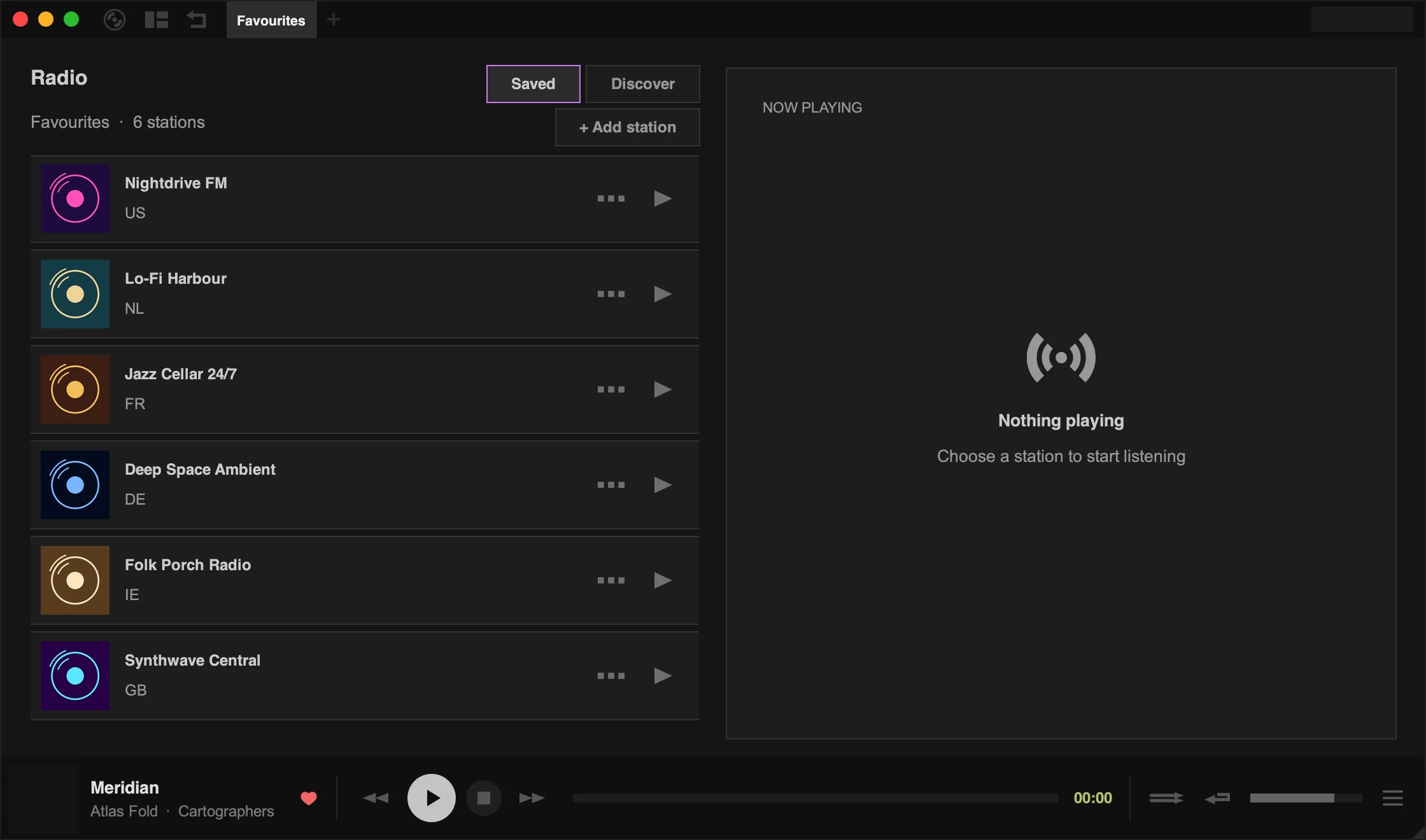1426x840 pixels.
Task: Switch to the Saved view
Action: tap(533, 84)
